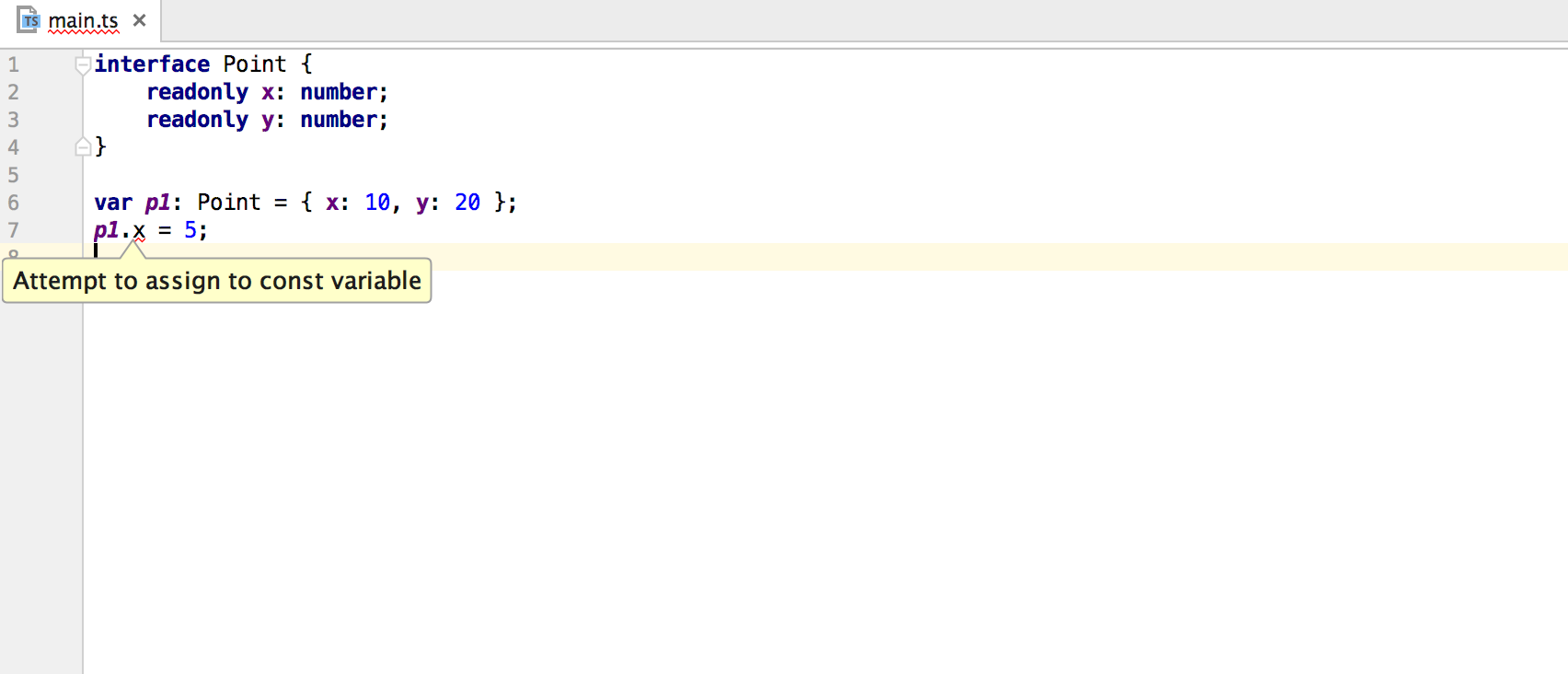Click the TypeScript file icon on the main.ts tab
Screen dimensions: 1568x674
[29, 19]
